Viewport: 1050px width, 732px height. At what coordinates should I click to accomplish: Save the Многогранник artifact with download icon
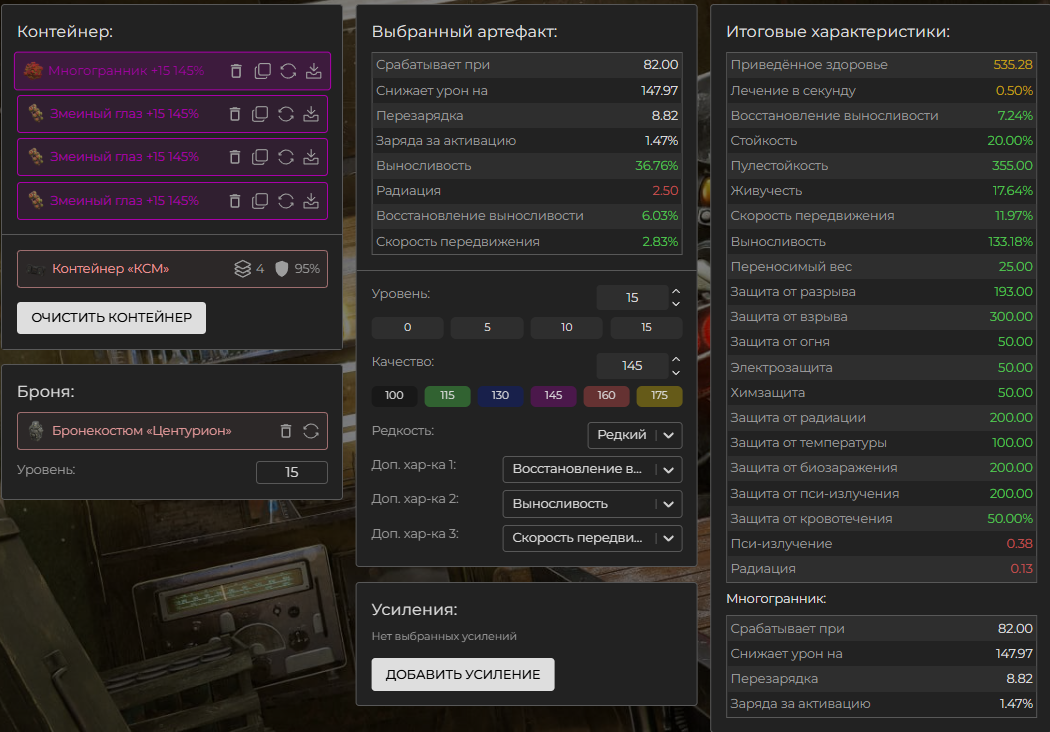coord(313,71)
